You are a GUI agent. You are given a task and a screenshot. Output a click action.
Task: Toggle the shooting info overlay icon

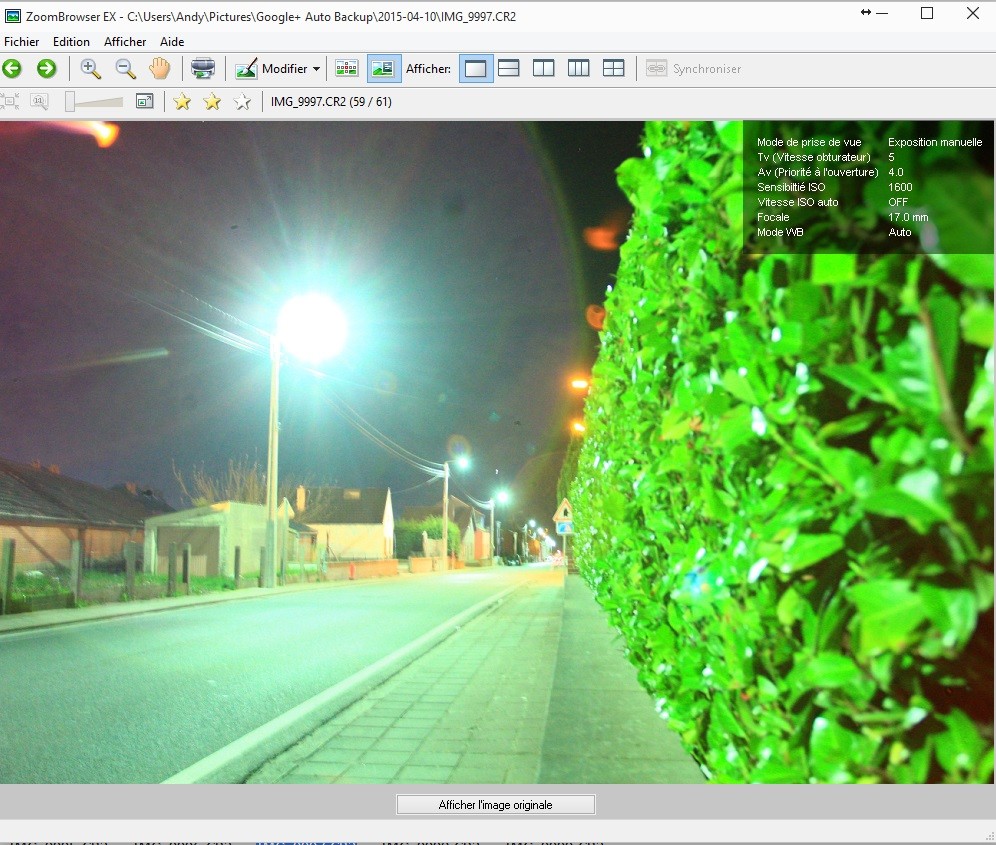(x=383, y=69)
